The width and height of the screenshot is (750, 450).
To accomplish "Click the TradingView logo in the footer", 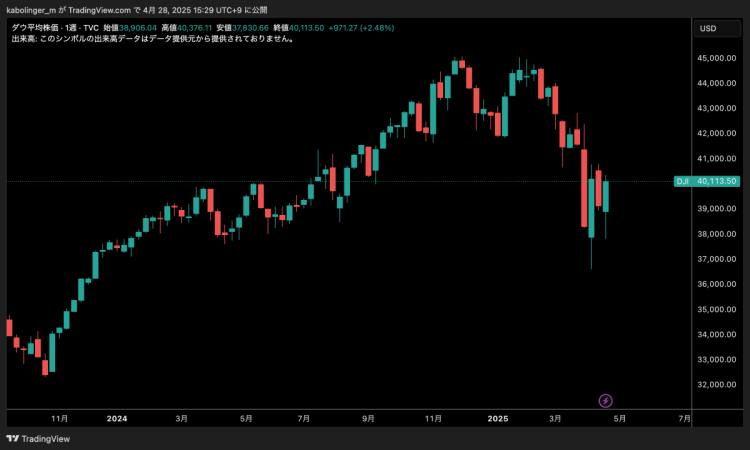I will (38, 439).
